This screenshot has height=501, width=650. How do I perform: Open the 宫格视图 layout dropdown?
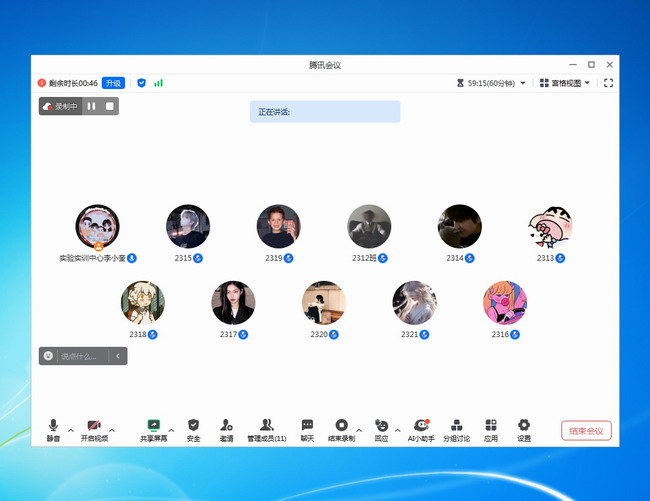tap(565, 83)
